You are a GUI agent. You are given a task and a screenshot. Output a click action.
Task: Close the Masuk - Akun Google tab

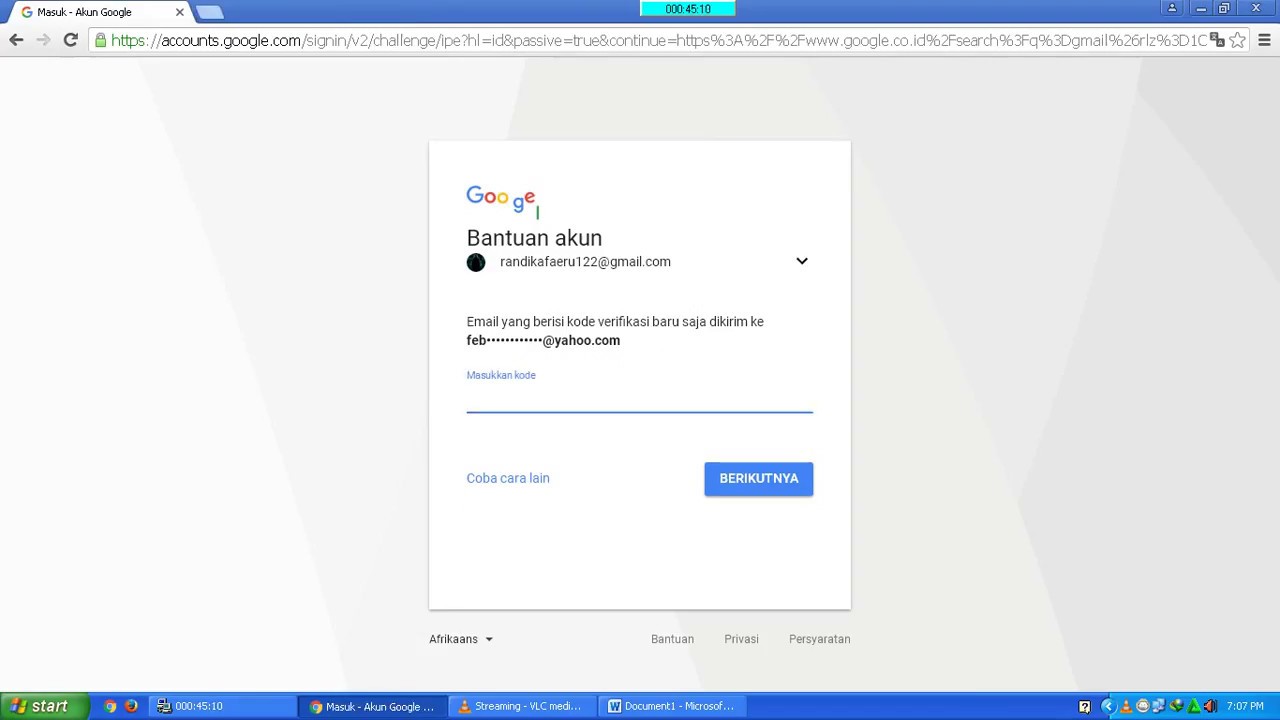point(180,12)
